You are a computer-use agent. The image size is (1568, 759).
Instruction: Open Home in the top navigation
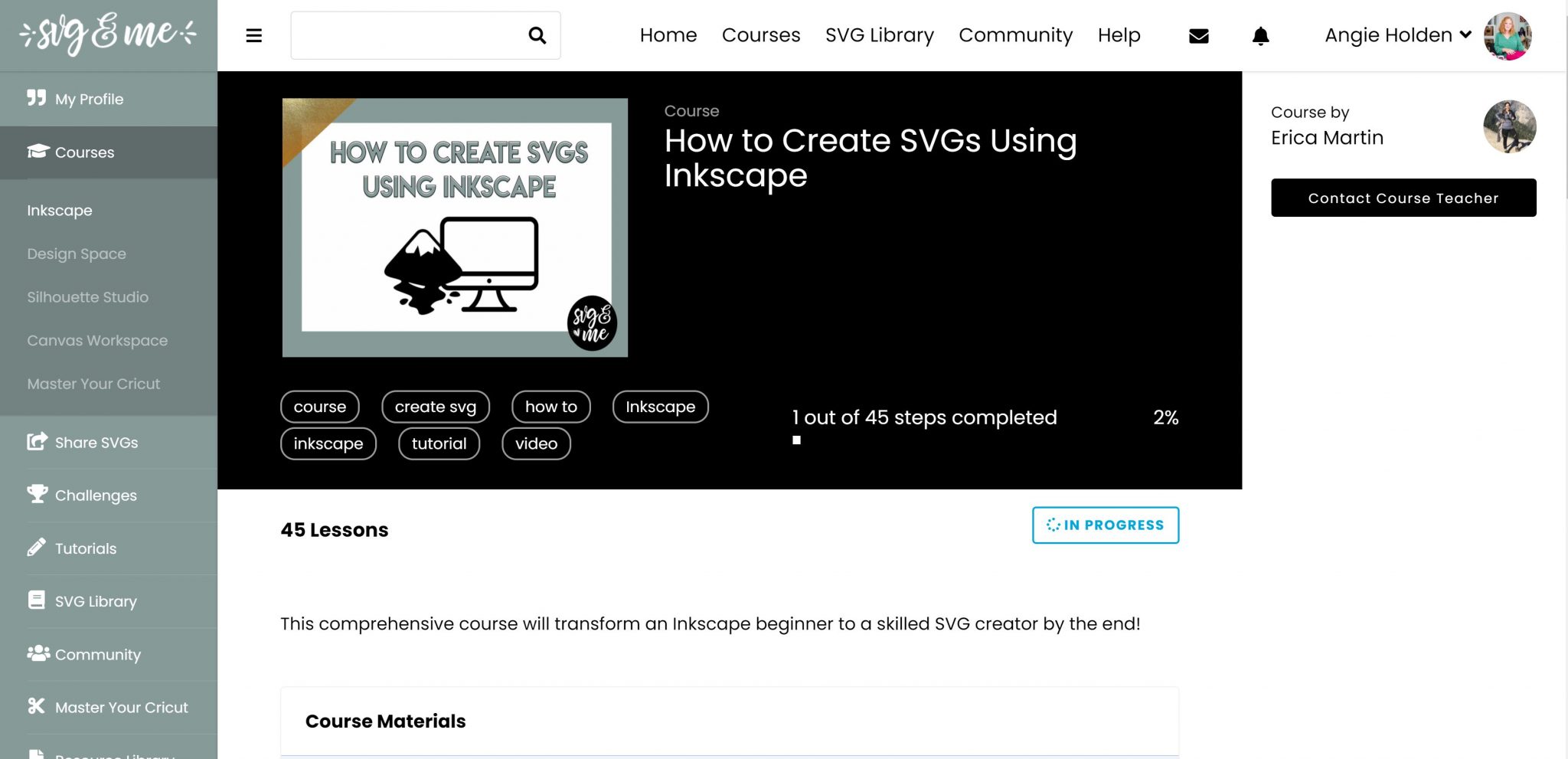(x=668, y=35)
